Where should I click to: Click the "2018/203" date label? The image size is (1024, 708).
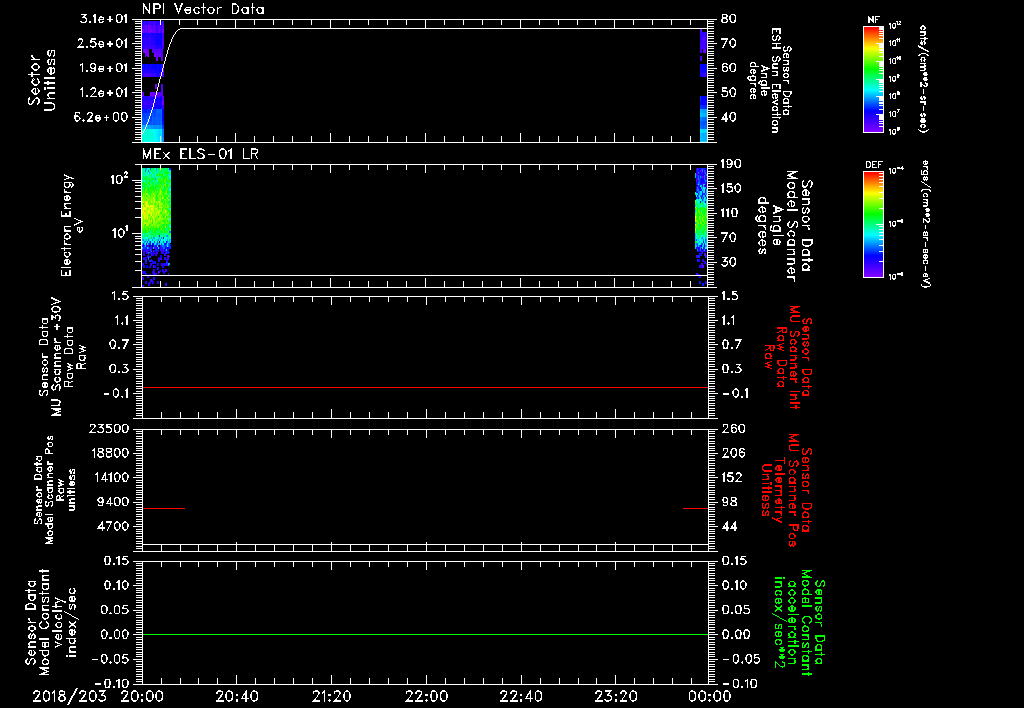(x=69, y=696)
